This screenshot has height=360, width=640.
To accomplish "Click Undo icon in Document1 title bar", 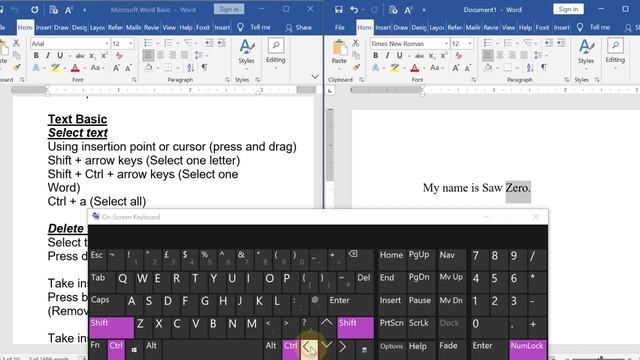I will coord(354,9).
